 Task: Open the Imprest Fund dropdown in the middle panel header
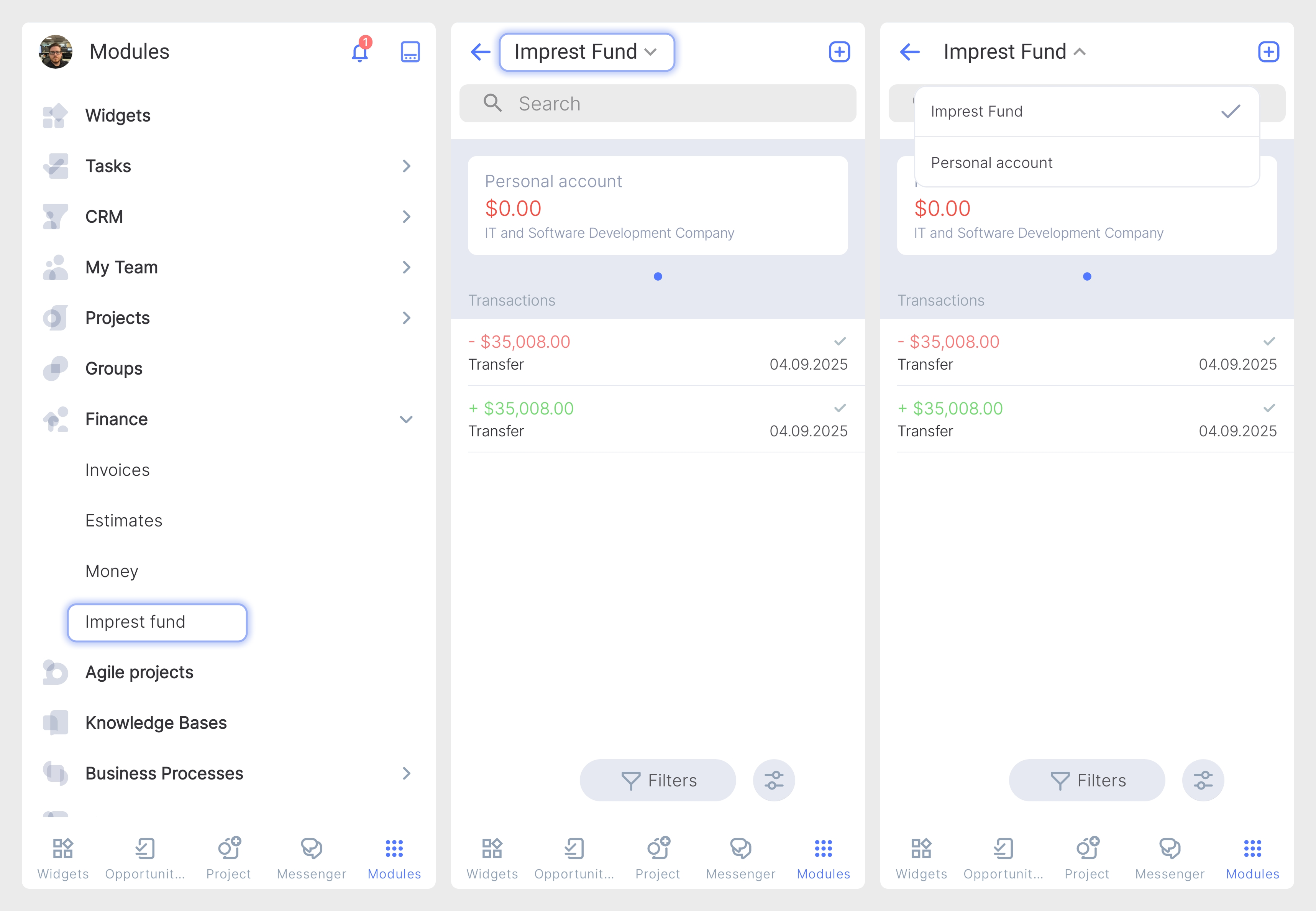tap(586, 52)
